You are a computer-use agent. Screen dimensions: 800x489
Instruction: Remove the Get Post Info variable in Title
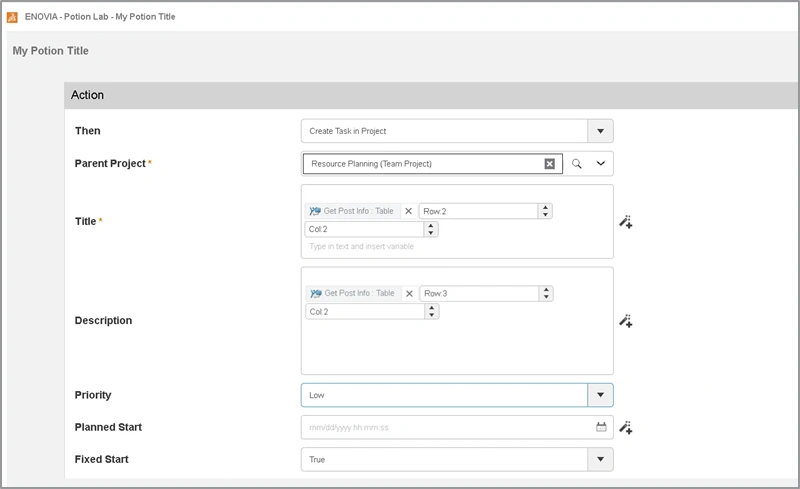(408, 211)
